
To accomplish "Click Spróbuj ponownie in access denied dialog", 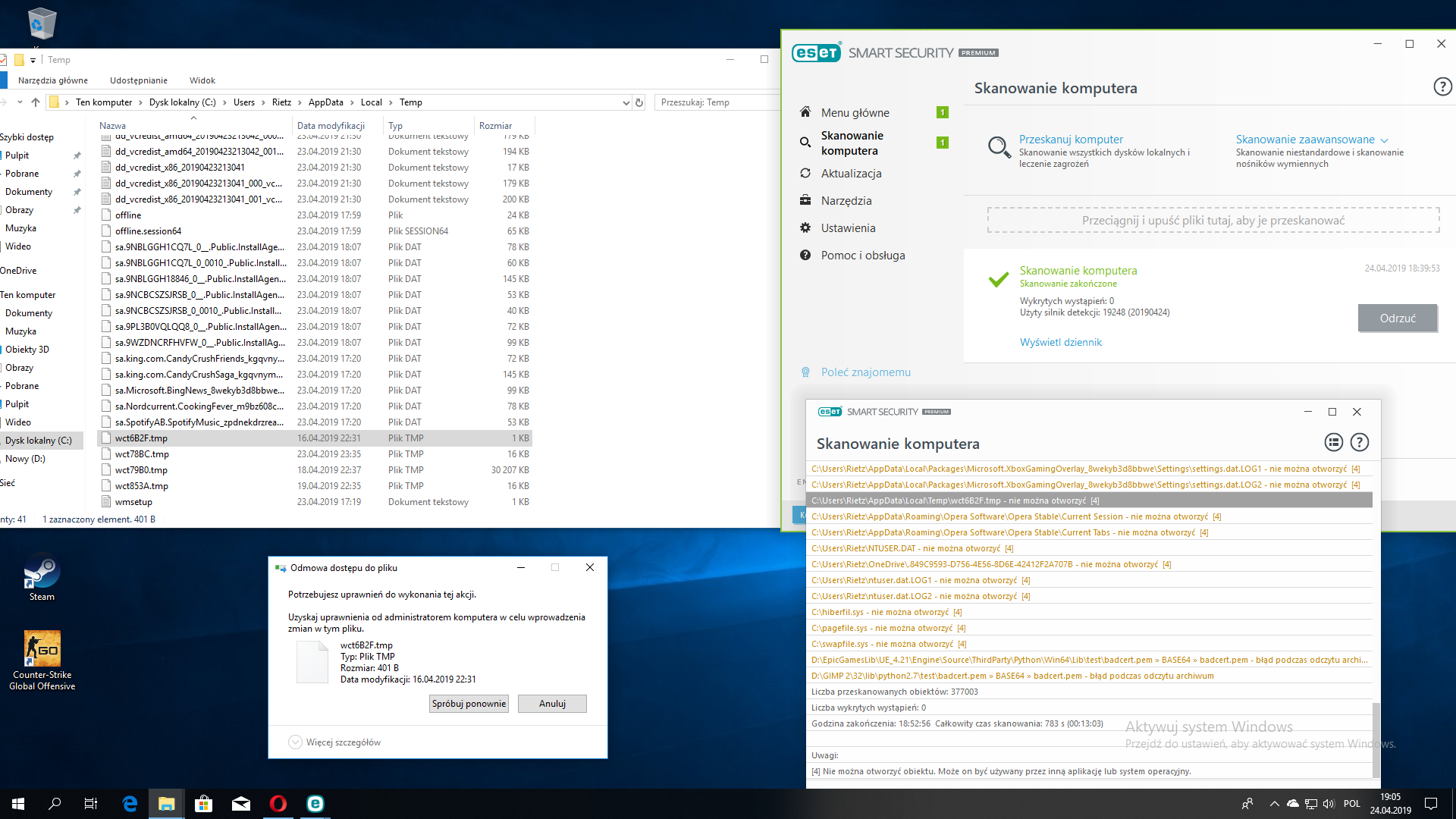I will [x=469, y=703].
